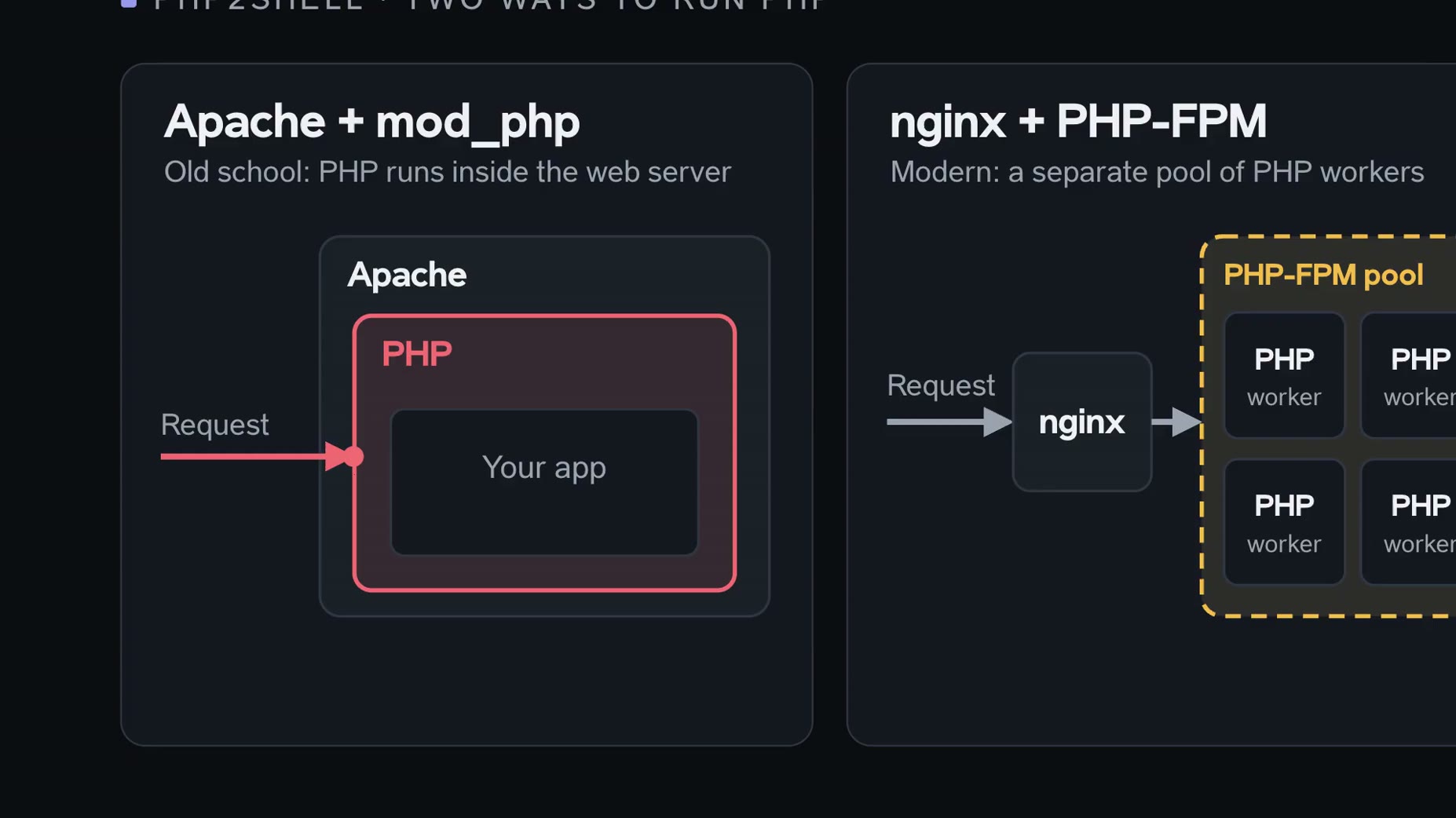Select the "Modern: a separate pool of PHP workers" subtitle

[1157, 172]
